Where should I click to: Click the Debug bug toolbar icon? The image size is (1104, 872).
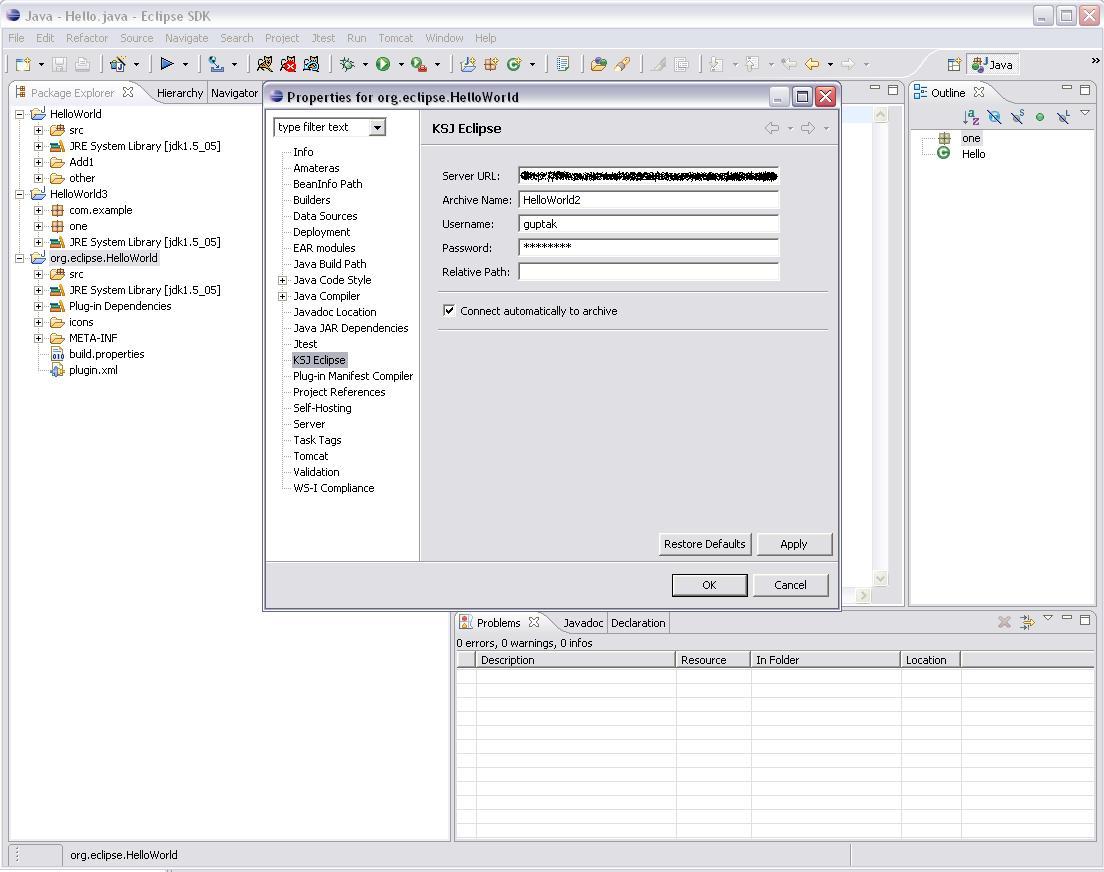click(x=346, y=64)
